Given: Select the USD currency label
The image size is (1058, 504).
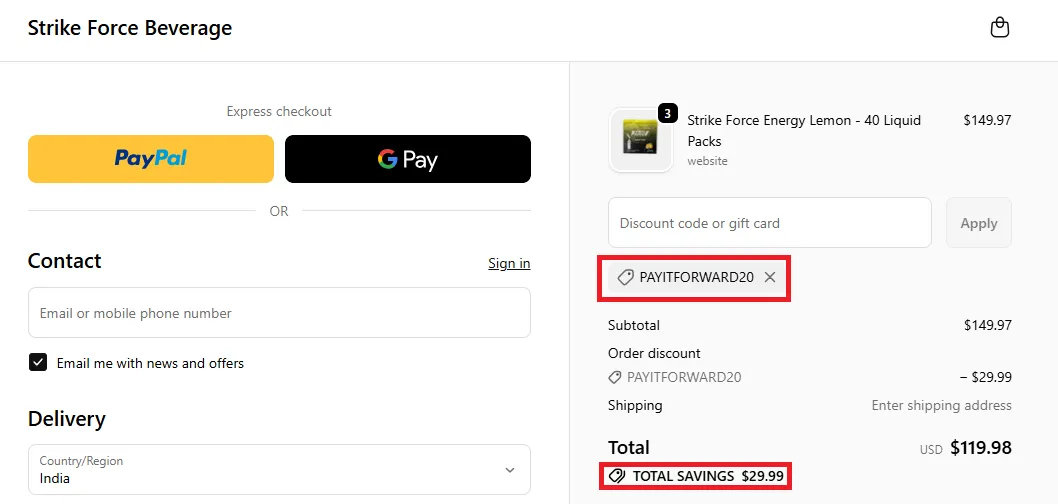Looking at the screenshot, I should point(930,449).
